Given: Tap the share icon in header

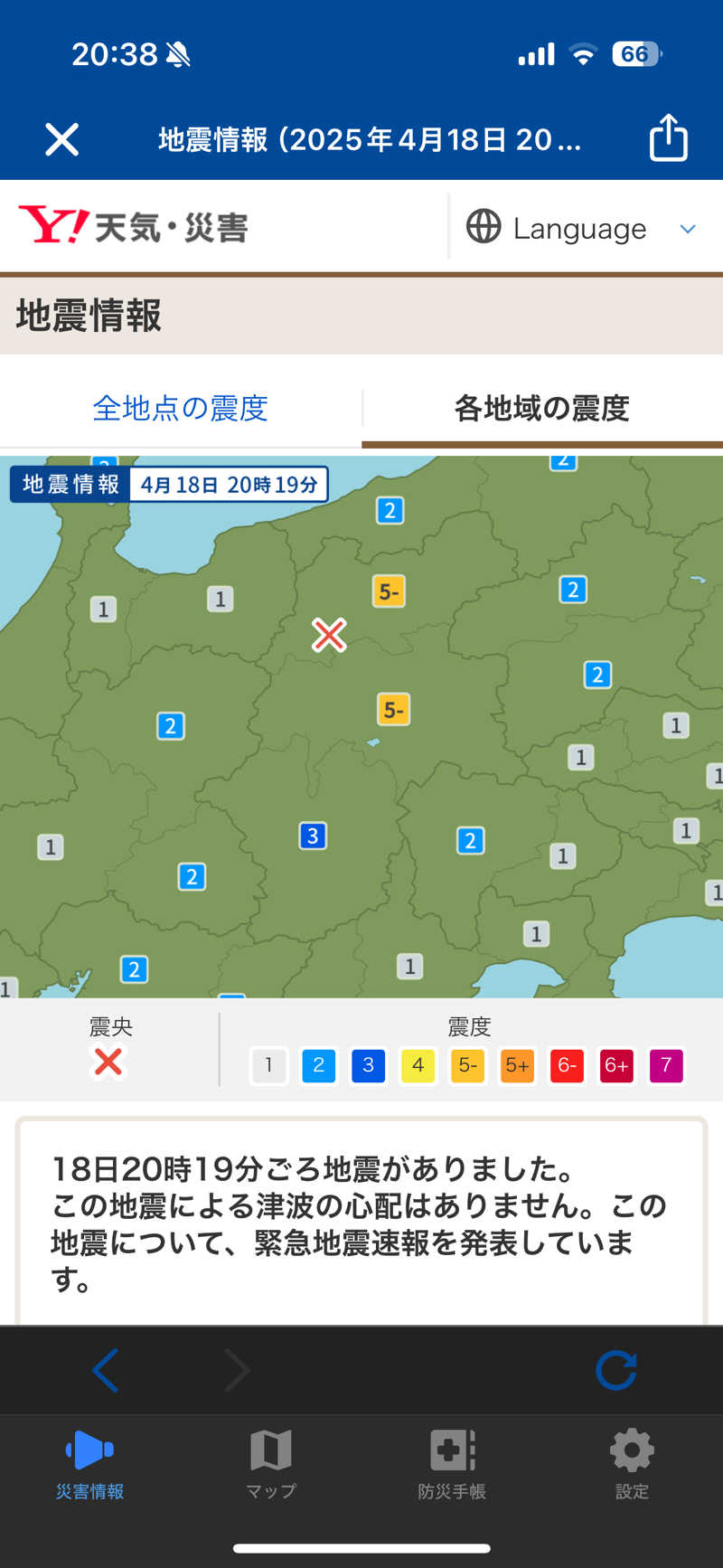Looking at the screenshot, I should point(668,138).
